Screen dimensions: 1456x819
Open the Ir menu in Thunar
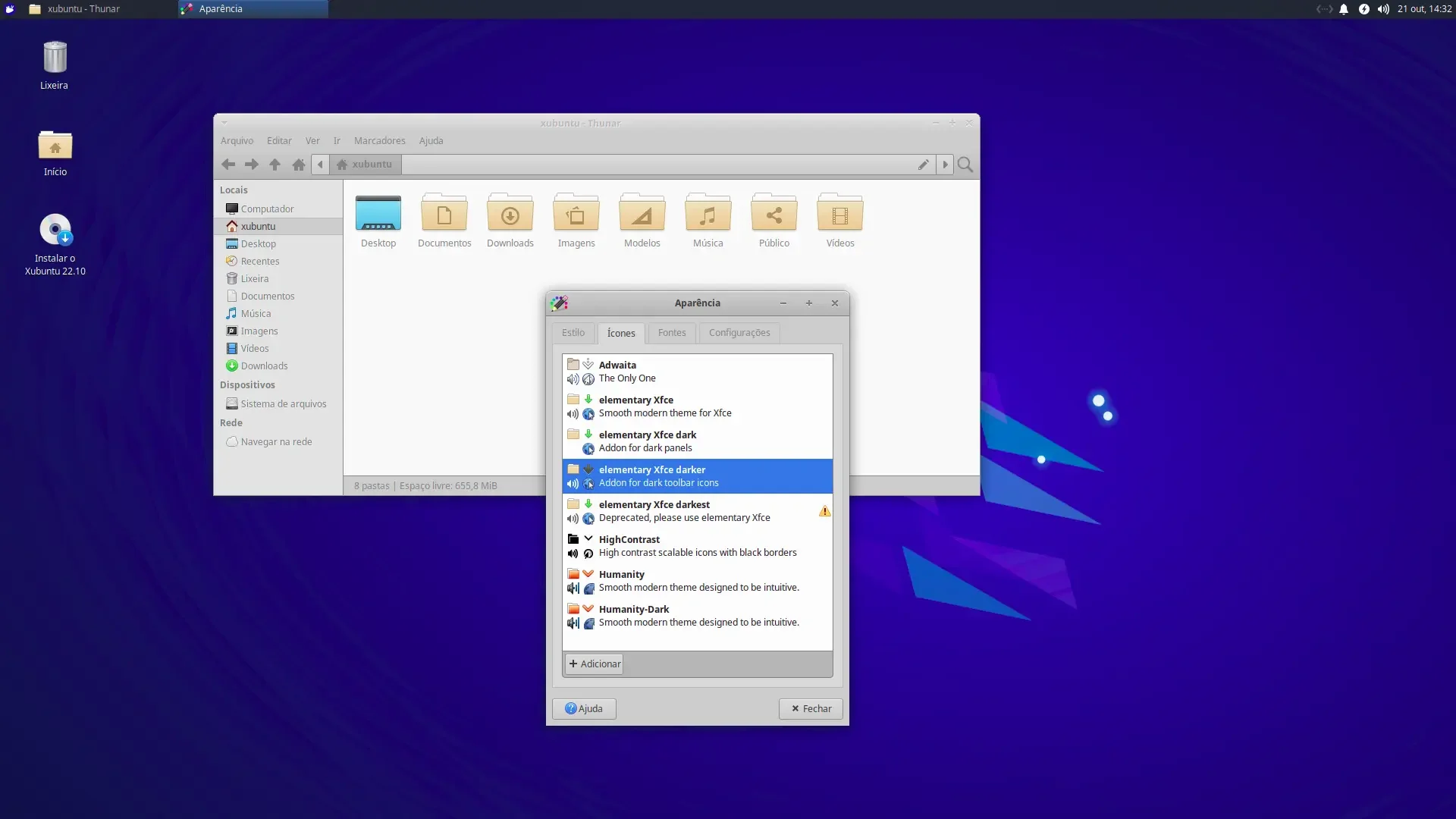(x=337, y=141)
